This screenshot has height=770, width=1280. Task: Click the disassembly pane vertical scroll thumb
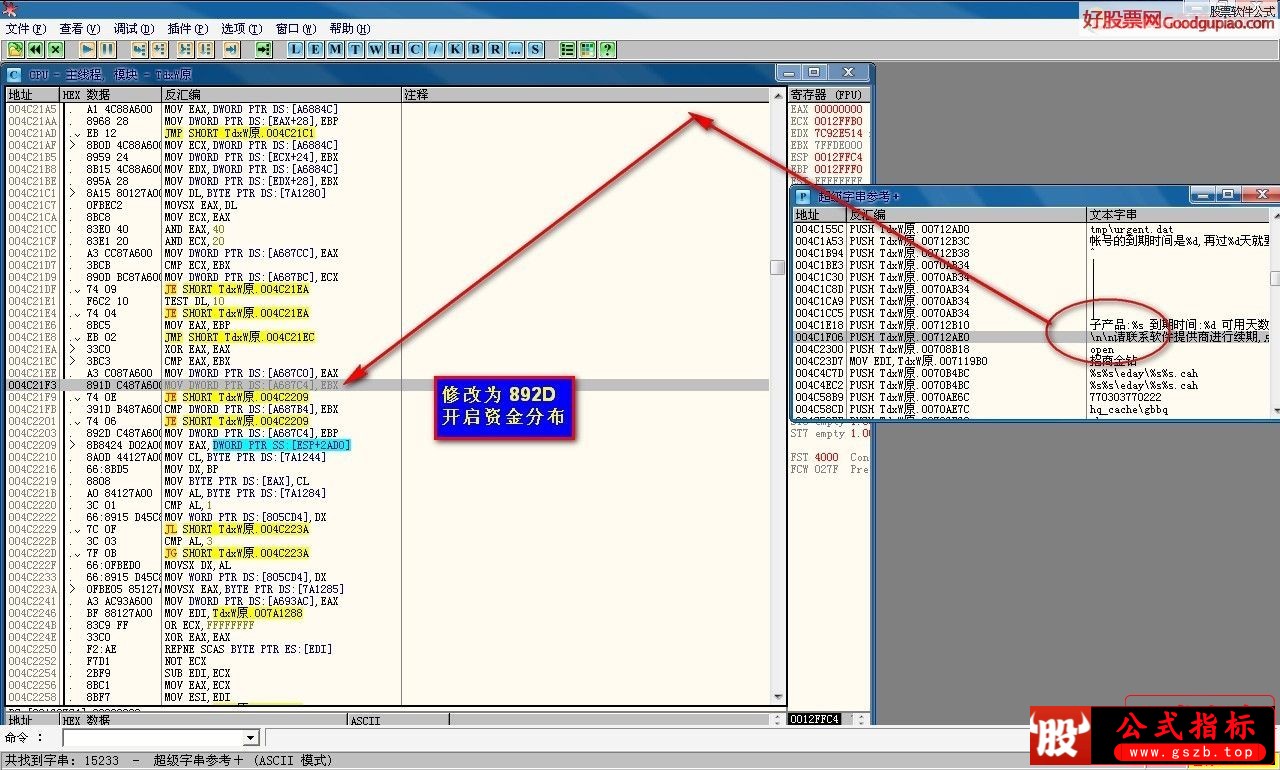coord(778,267)
